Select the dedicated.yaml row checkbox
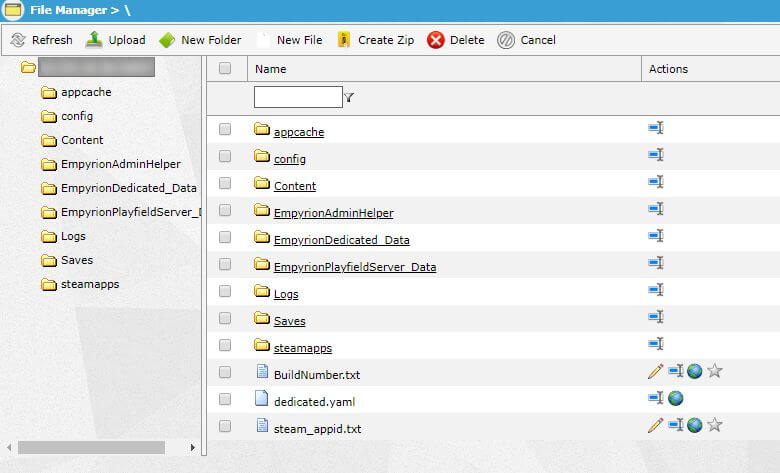Image resolution: width=780 pixels, height=473 pixels. click(x=225, y=399)
